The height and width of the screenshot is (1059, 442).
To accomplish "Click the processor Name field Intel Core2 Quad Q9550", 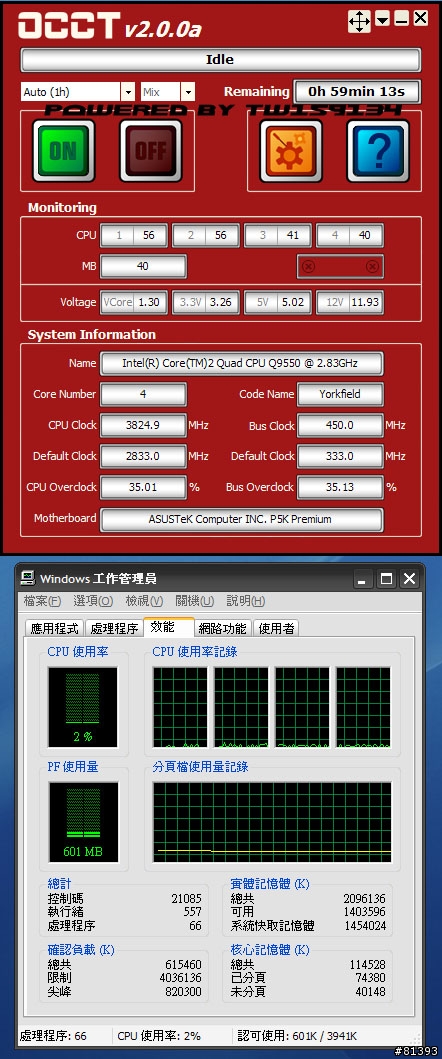I will [x=242, y=363].
